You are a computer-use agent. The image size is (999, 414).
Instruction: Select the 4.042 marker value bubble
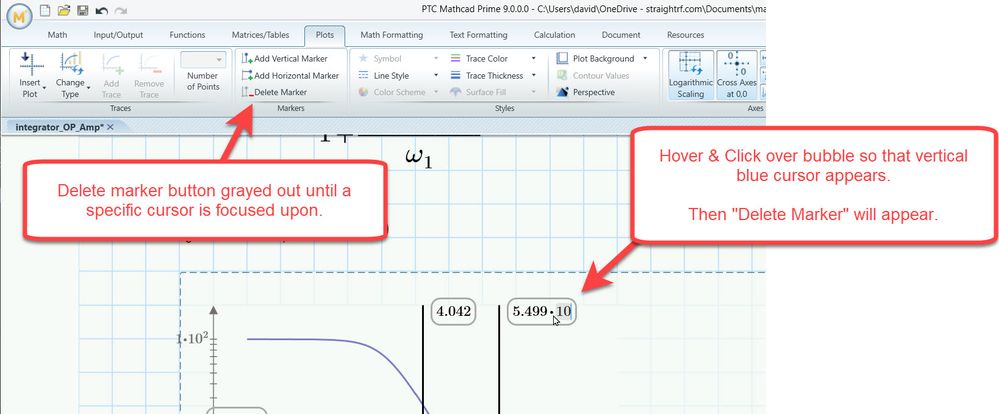click(x=454, y=311)
